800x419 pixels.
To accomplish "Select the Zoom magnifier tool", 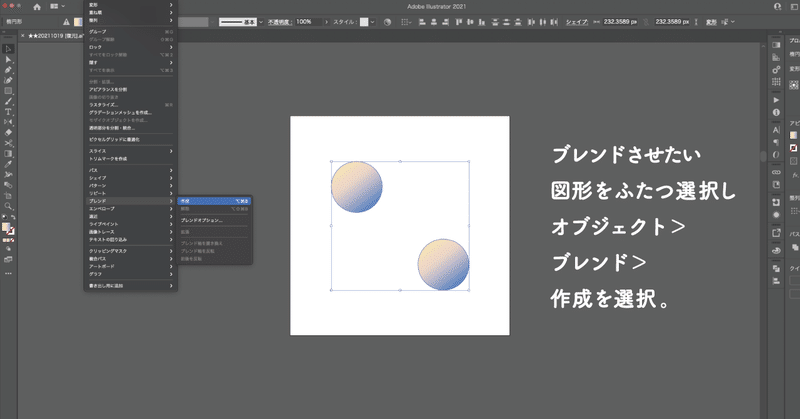I will click(8, 206).
